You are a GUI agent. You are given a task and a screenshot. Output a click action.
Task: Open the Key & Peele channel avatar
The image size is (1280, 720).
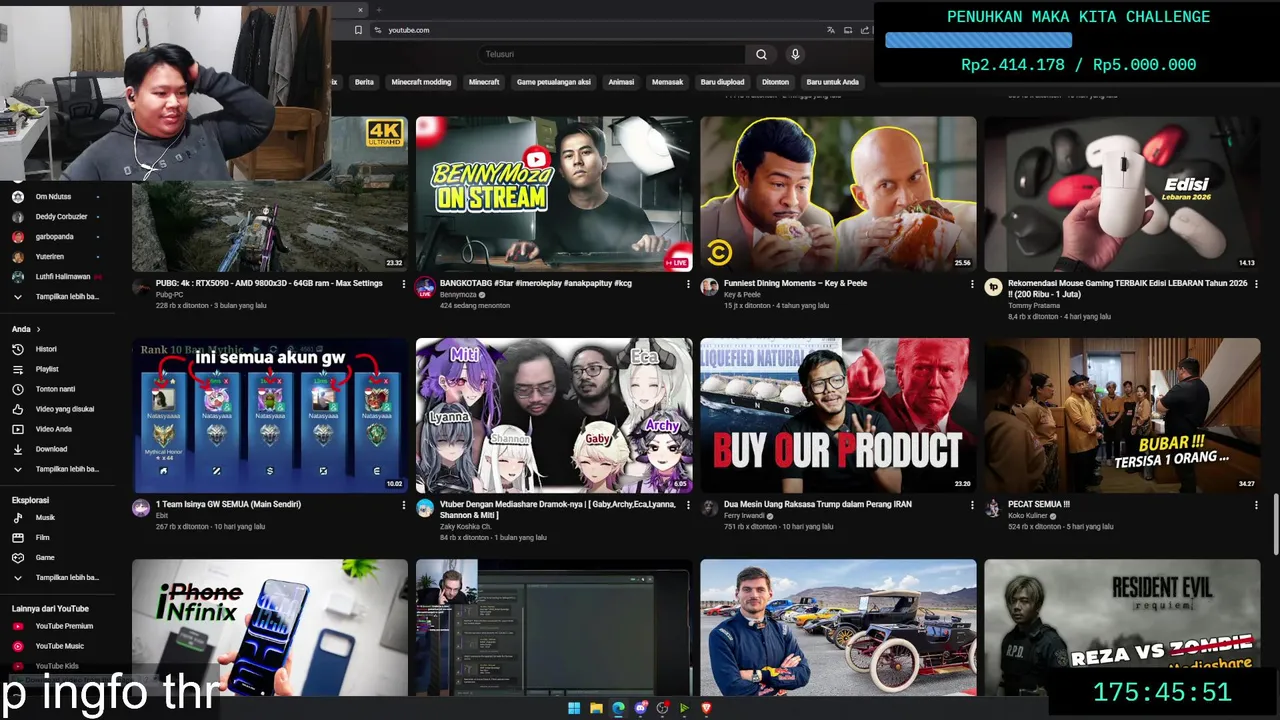point(709,287)
